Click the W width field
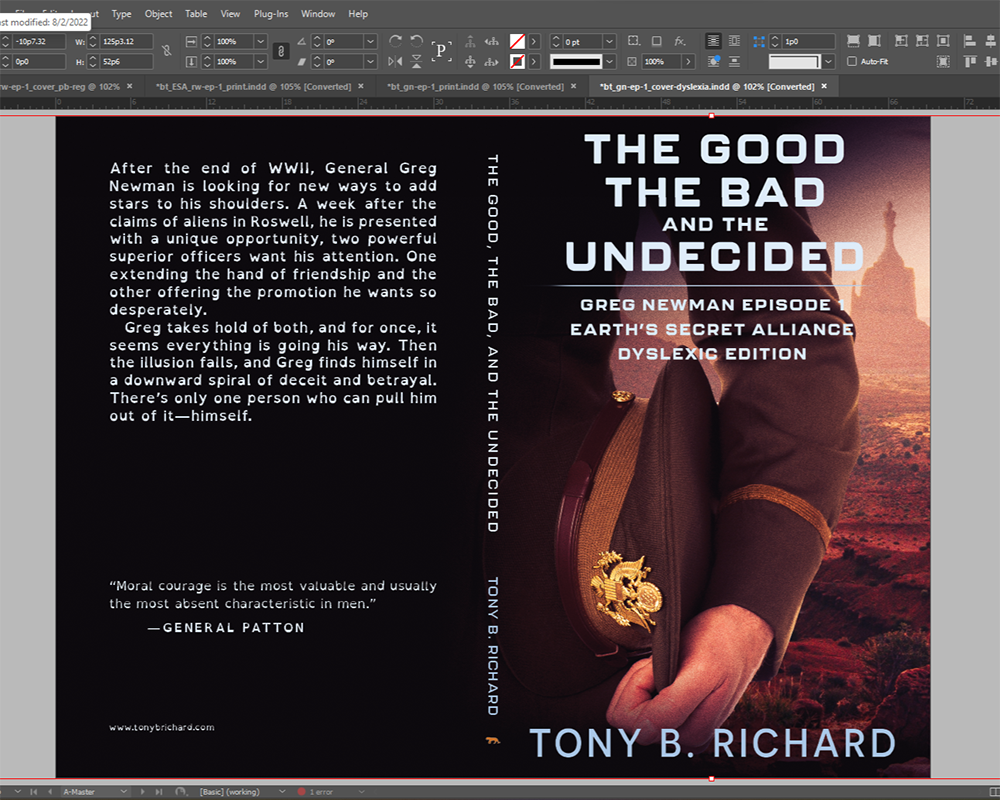This screenshot has width=1000, height=800. [125, 41]
